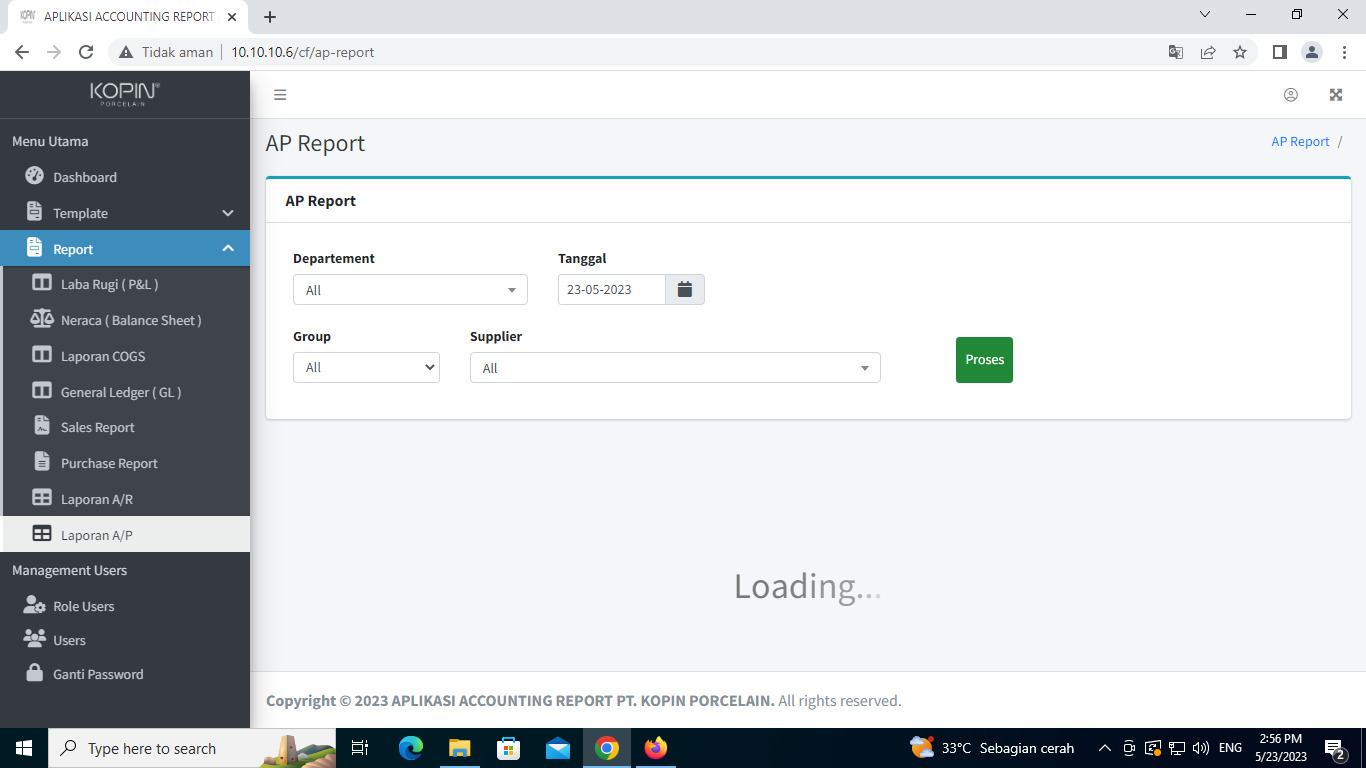Open Dashboard menu item
This screenshot has height=768, width=1366.
(125, 177)
